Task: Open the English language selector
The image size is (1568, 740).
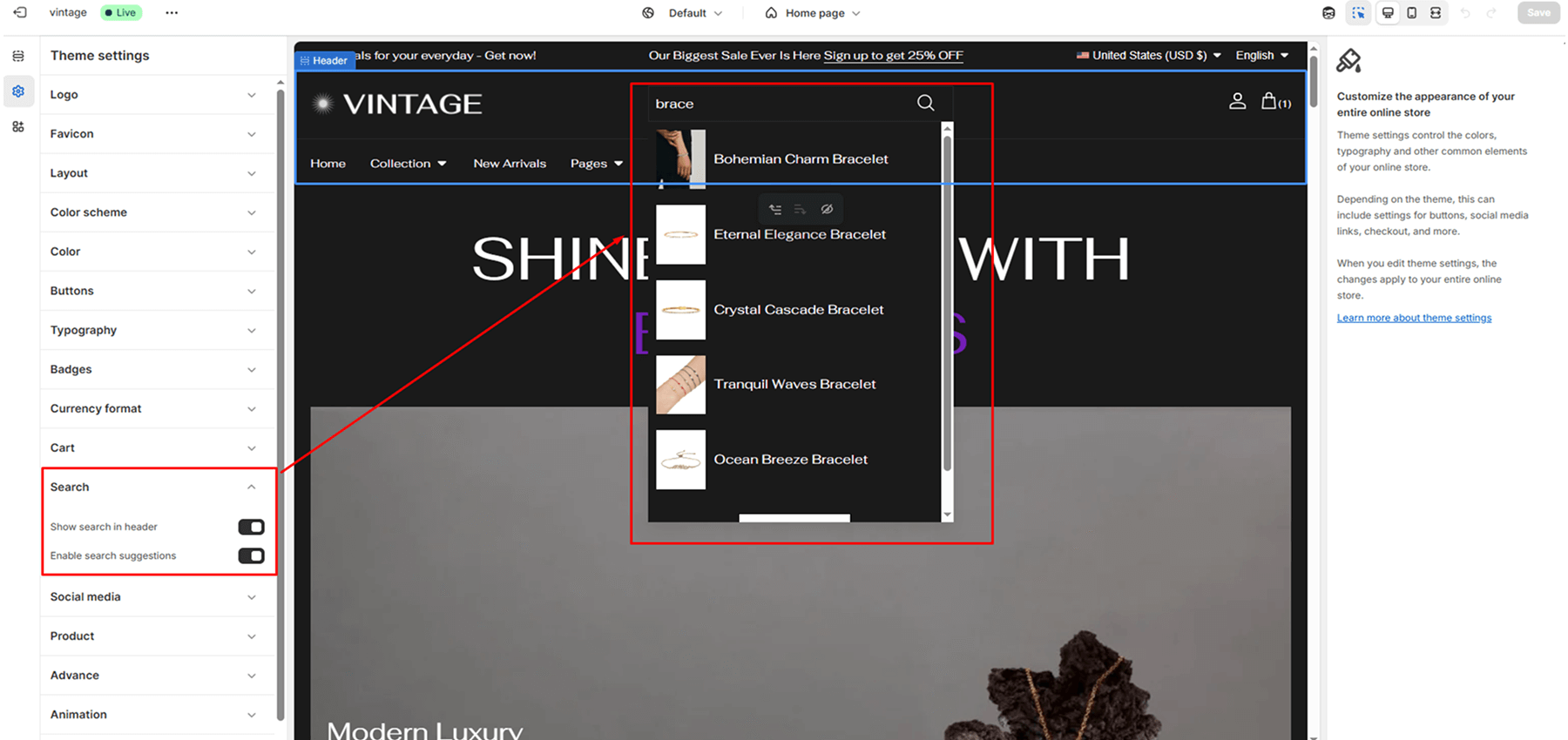Action: [x=1261, y=55]
